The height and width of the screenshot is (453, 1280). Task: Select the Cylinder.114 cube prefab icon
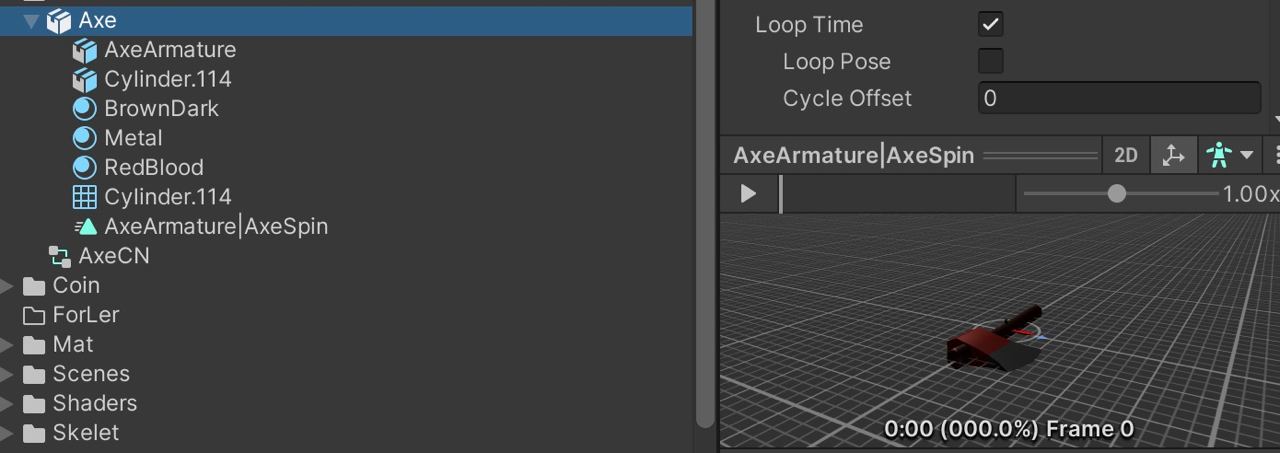[x=85, y=79]
